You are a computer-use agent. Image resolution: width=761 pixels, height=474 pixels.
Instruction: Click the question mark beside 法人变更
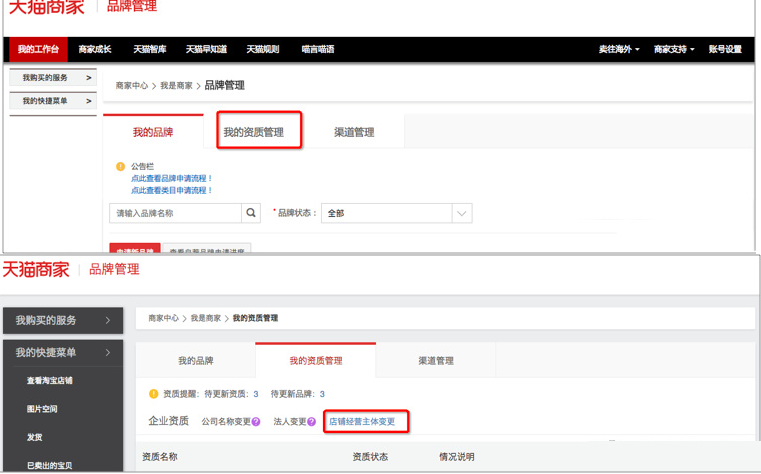coord(312,422)
